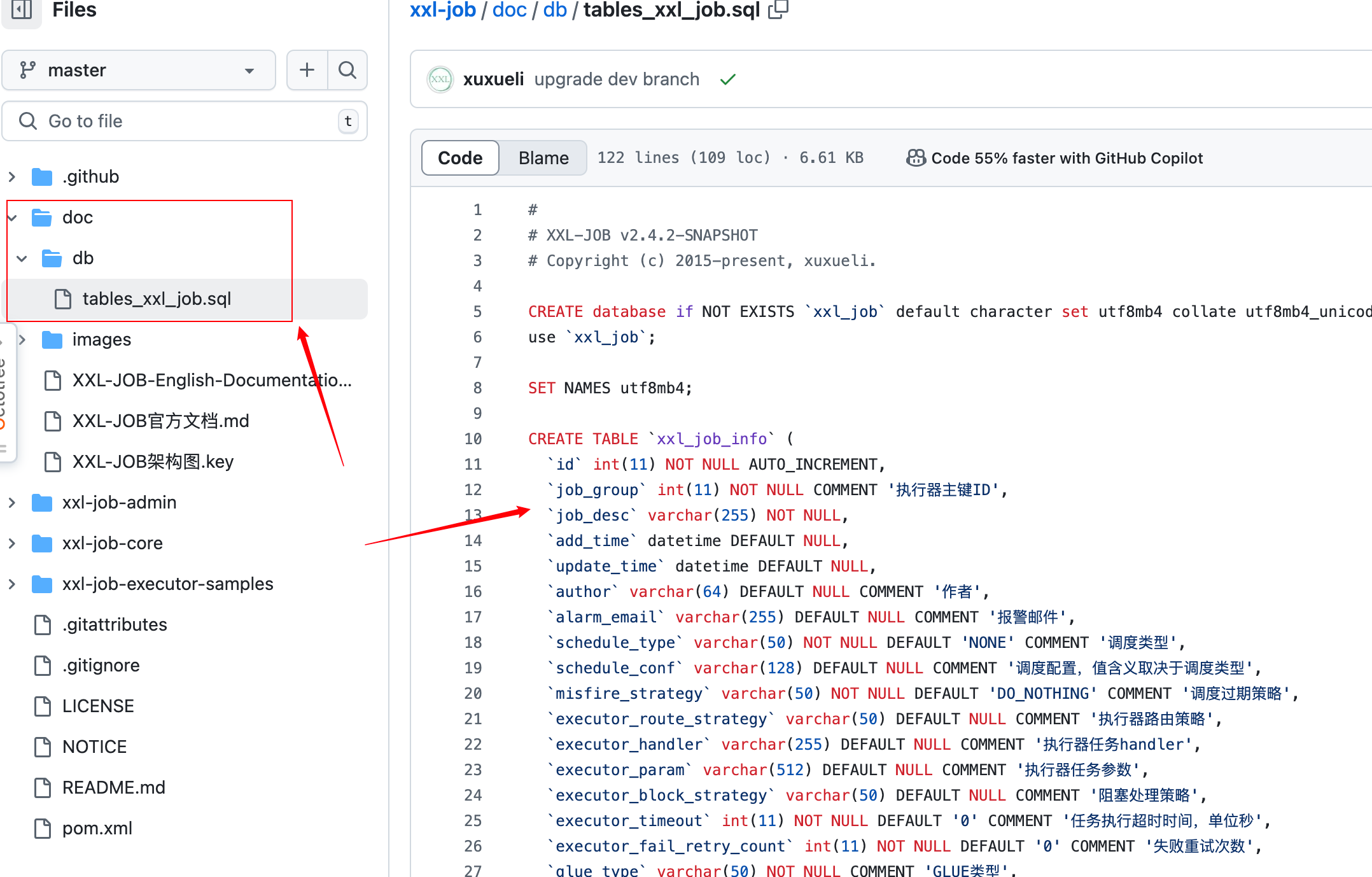Viewport: 1372px width, 877px height.
Task: Switch to the Code tab
Action: tap(460, 158)
